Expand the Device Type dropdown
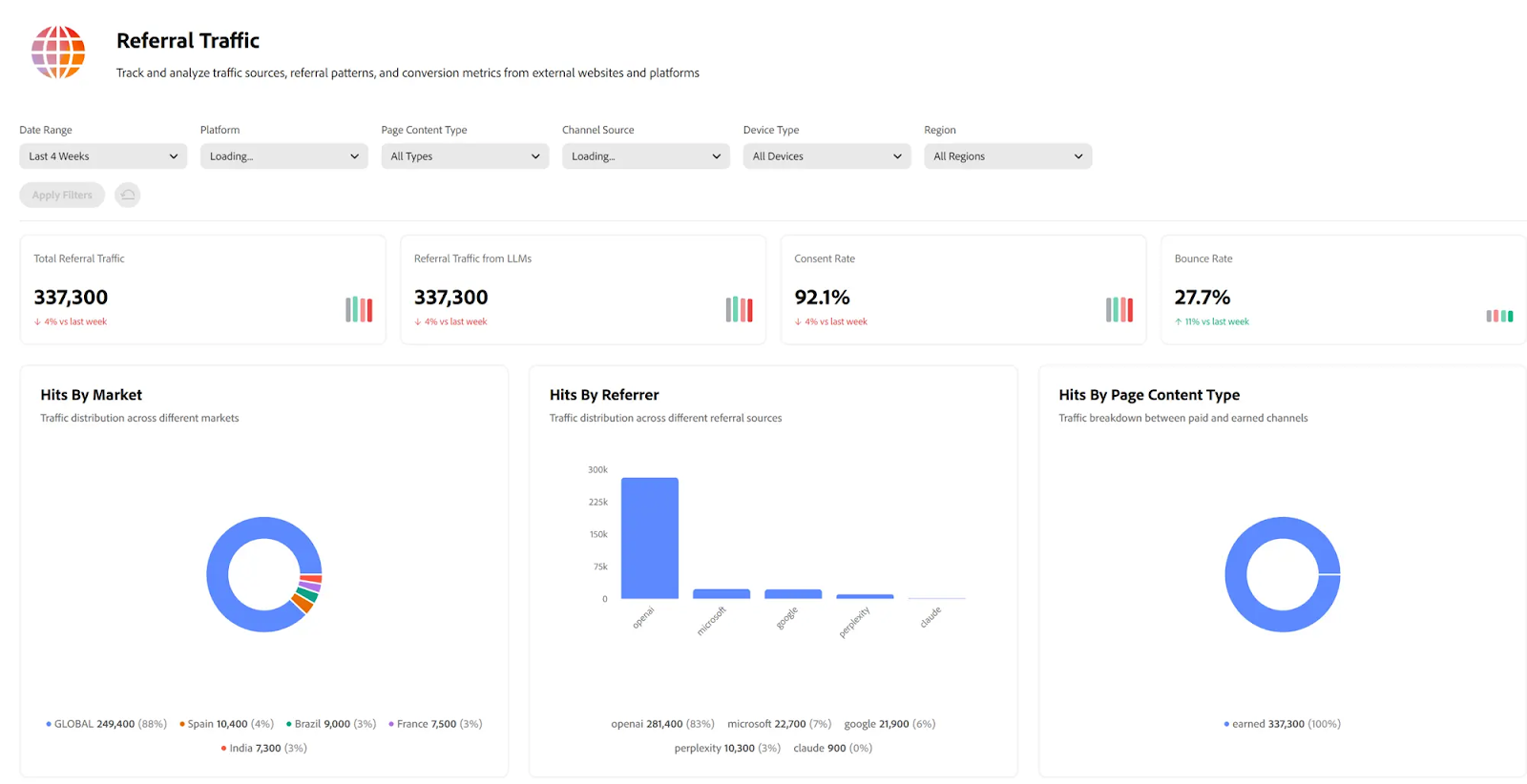The width and height of the screenshot is (1527, 784). [x=826, y=156]
